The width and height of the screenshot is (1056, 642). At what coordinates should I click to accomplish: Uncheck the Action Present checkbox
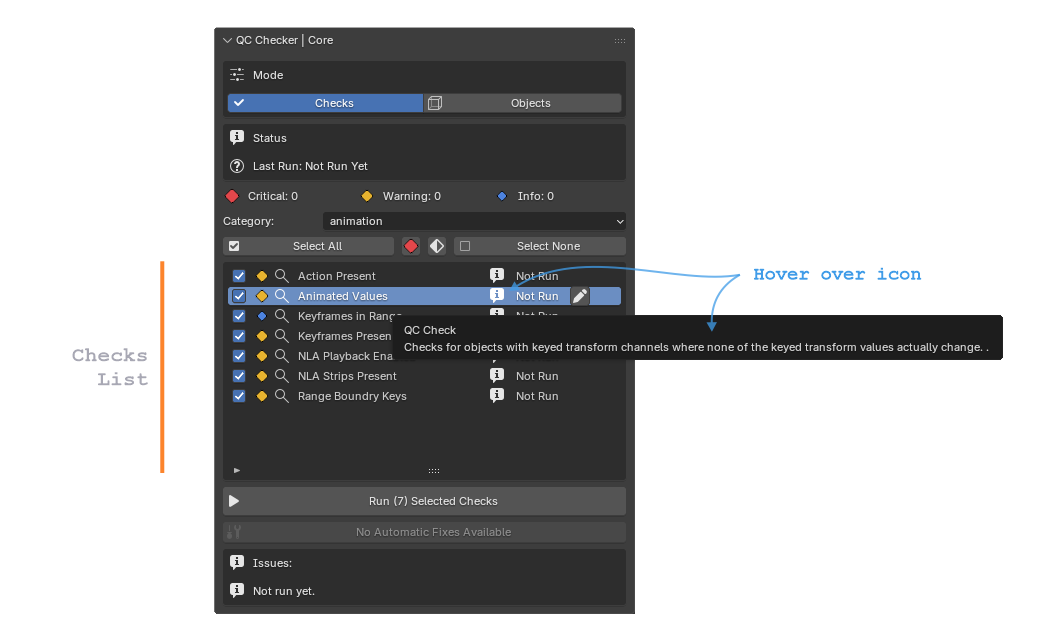[x=239, y=276]
